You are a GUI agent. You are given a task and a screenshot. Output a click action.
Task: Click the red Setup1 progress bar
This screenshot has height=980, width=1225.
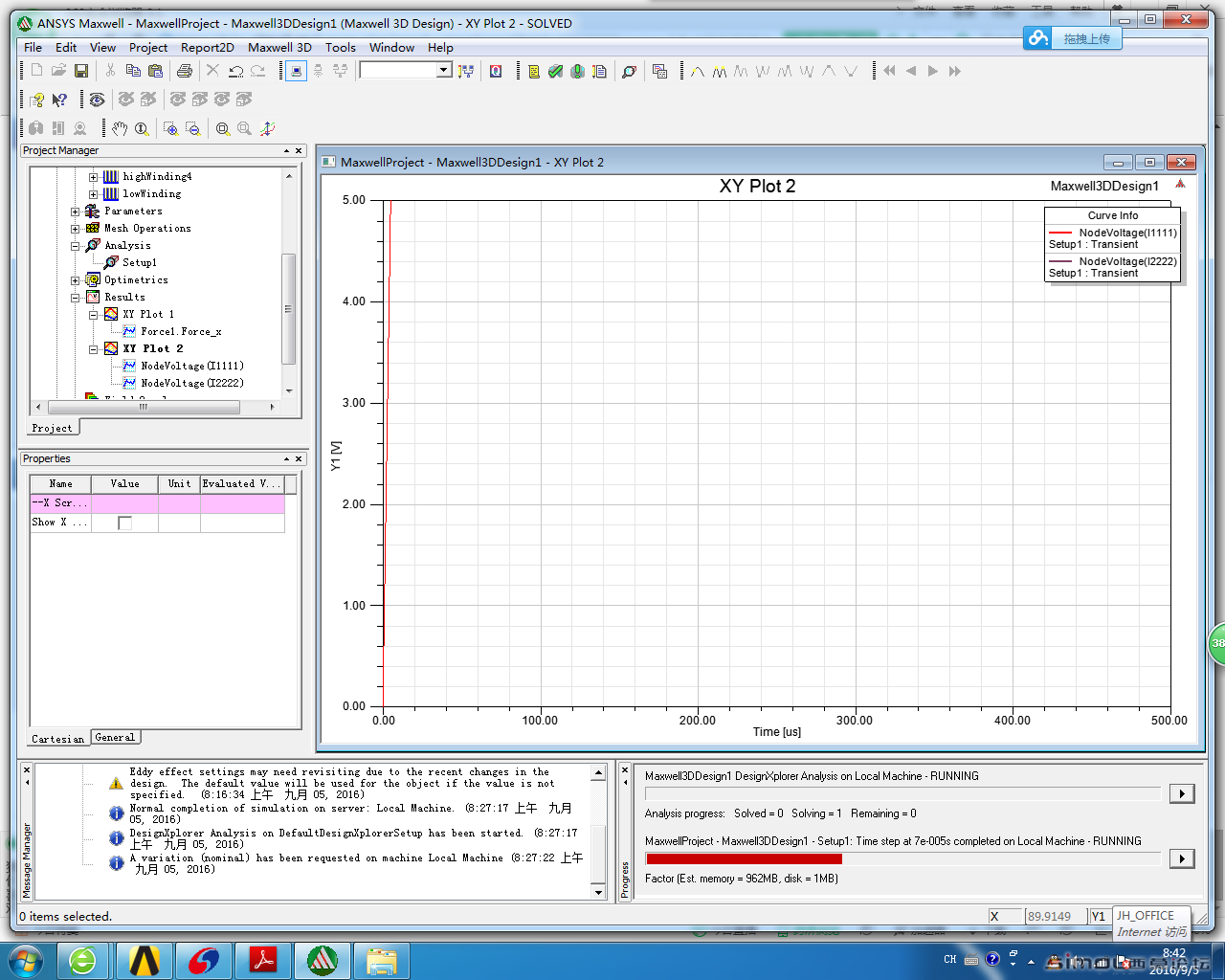click(x=744, y=858)
